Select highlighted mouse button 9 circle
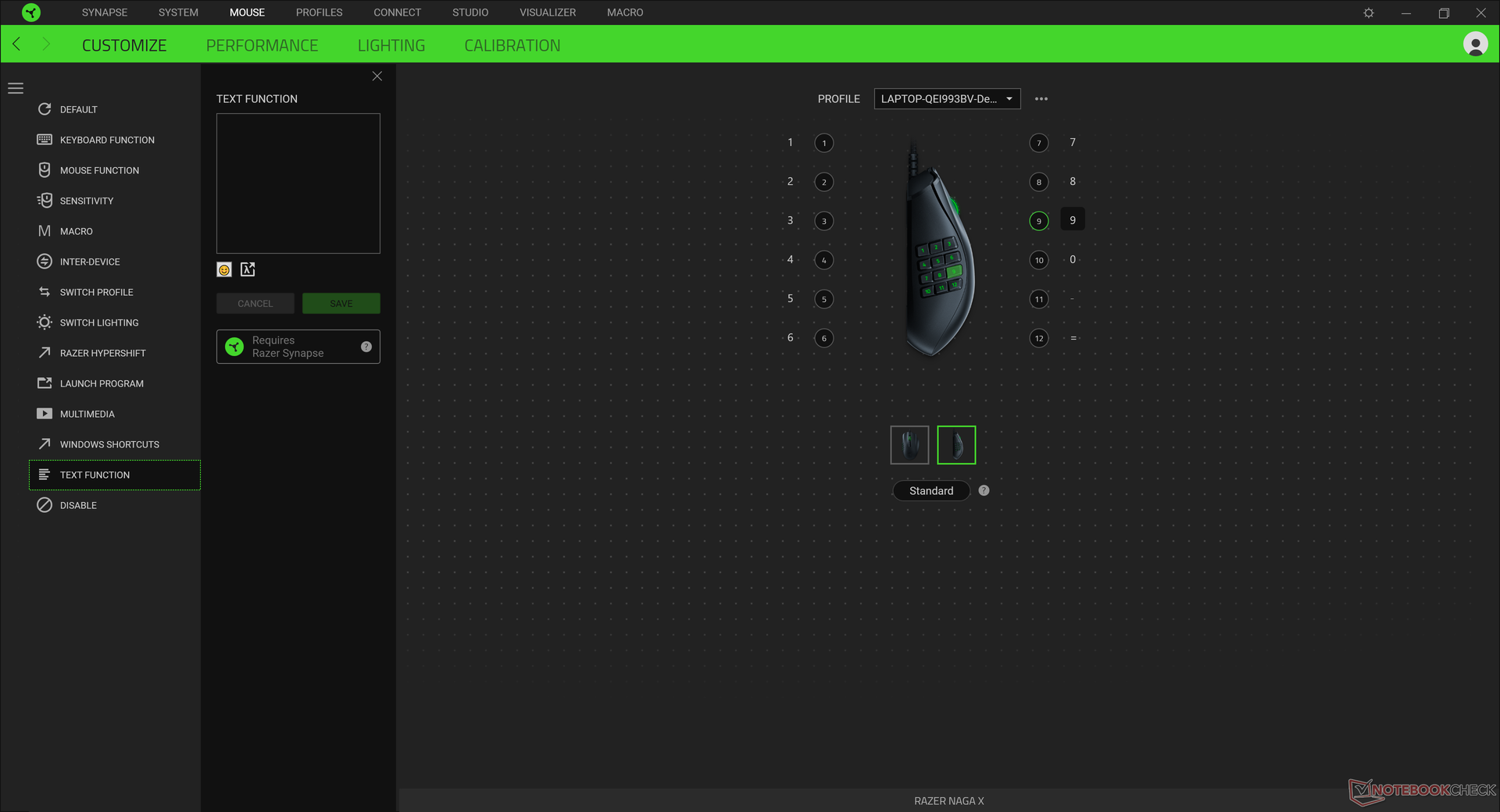This screenshot has width=1500, height=812. click(x=1038, y=221)
